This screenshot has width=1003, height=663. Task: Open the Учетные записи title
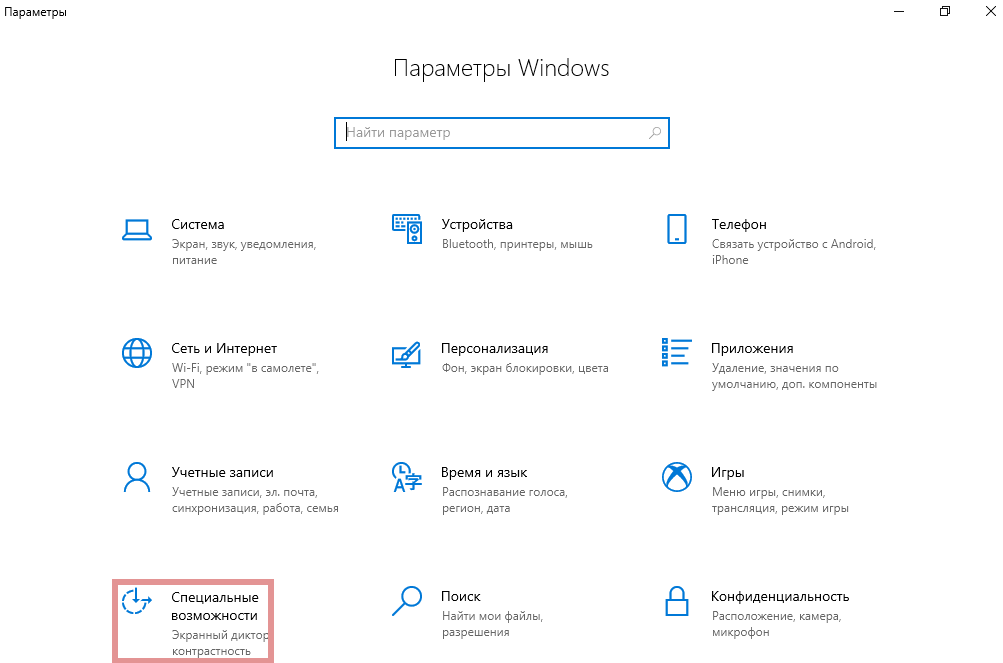click(223, 473)
